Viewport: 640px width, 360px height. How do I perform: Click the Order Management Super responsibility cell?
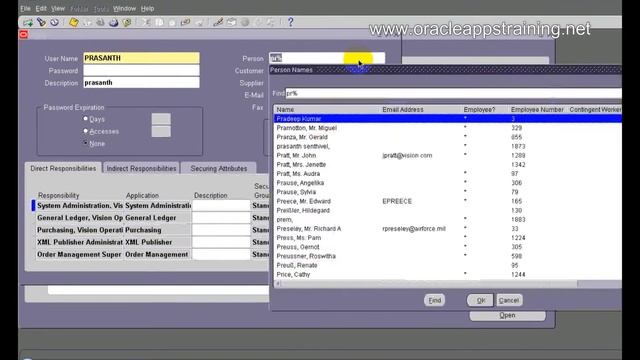(80, 254)
